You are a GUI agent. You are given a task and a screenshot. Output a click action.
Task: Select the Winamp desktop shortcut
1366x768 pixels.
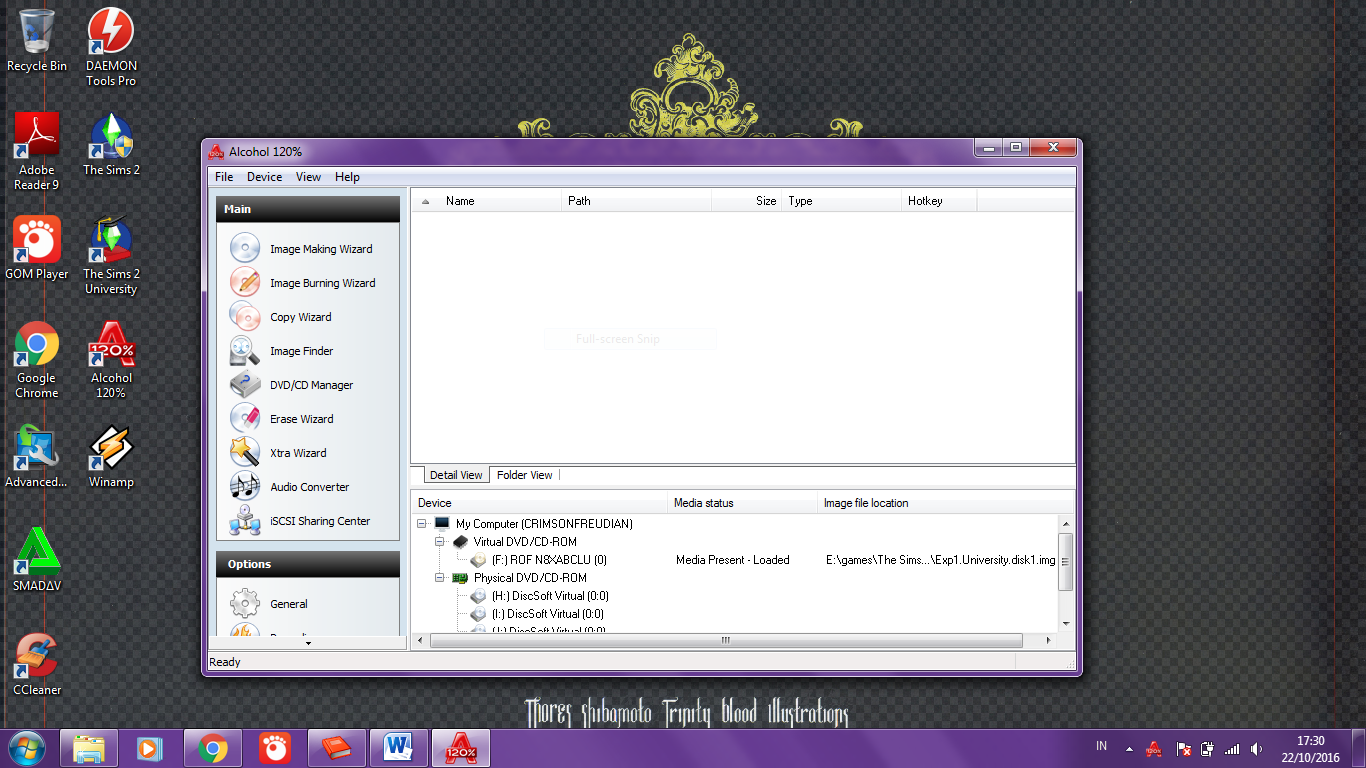(111, 457)
